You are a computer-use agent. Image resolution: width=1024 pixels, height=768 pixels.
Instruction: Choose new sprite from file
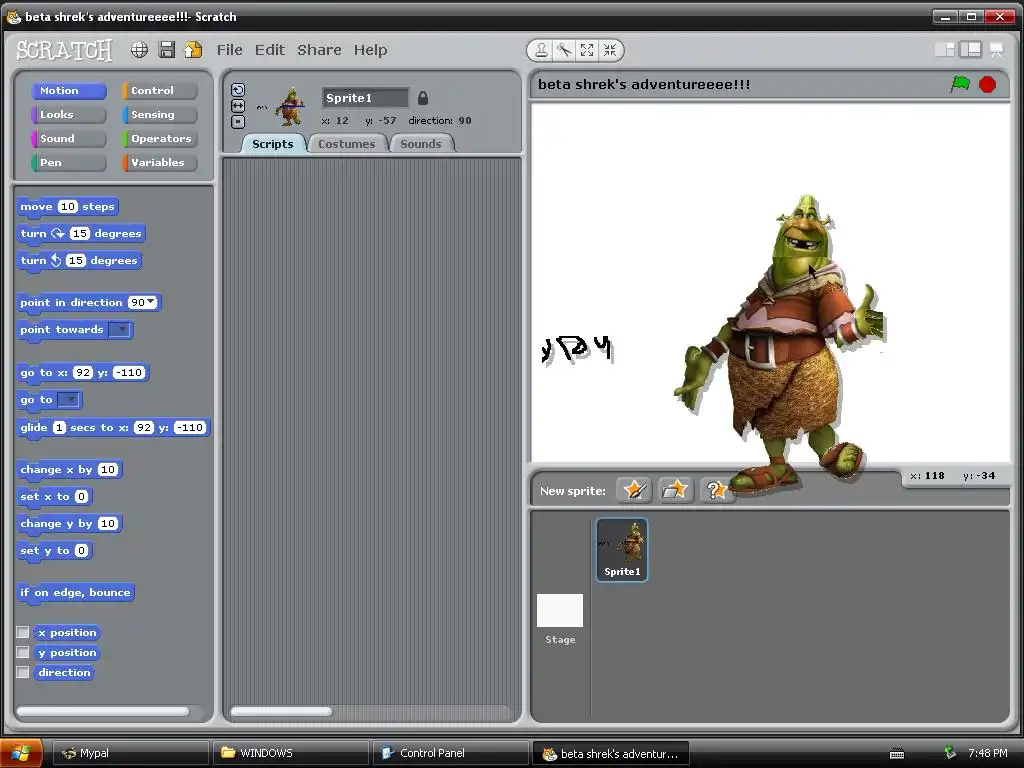coord(675,490)
